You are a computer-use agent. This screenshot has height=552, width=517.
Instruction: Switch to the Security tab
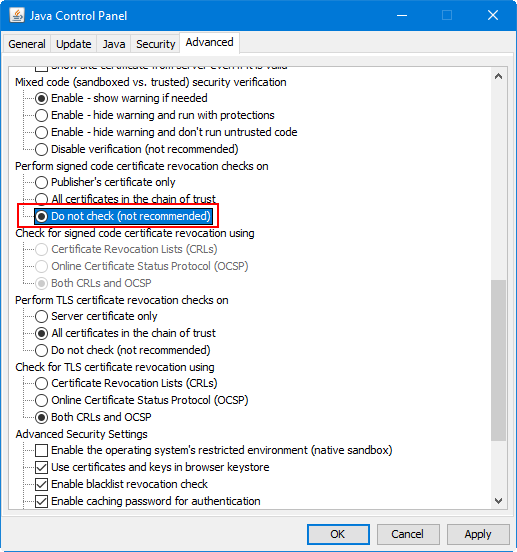[155, 44]
